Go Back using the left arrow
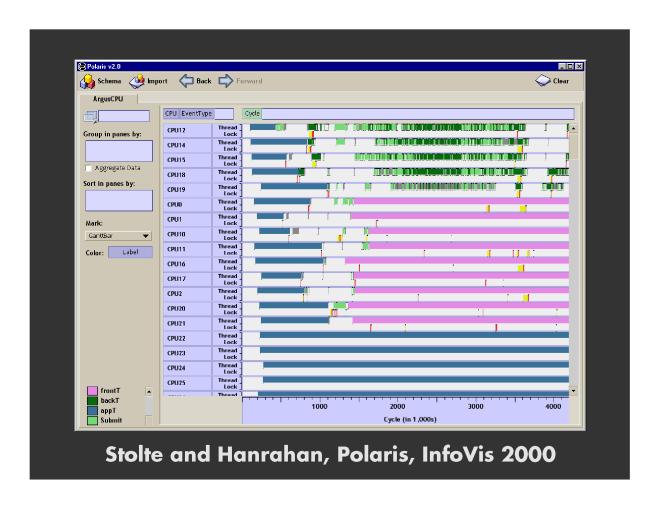660x510 pixels. point(186,81)
